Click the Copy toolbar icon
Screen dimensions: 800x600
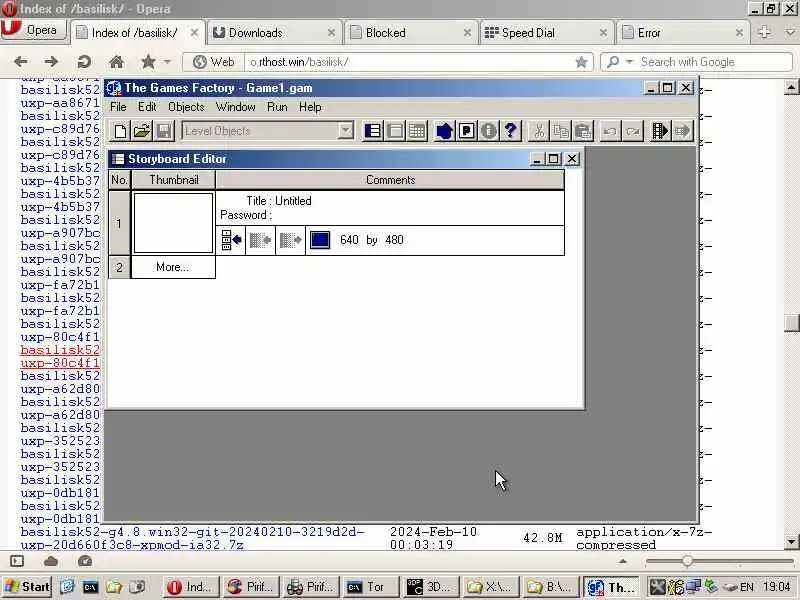[x=561, y=131]
